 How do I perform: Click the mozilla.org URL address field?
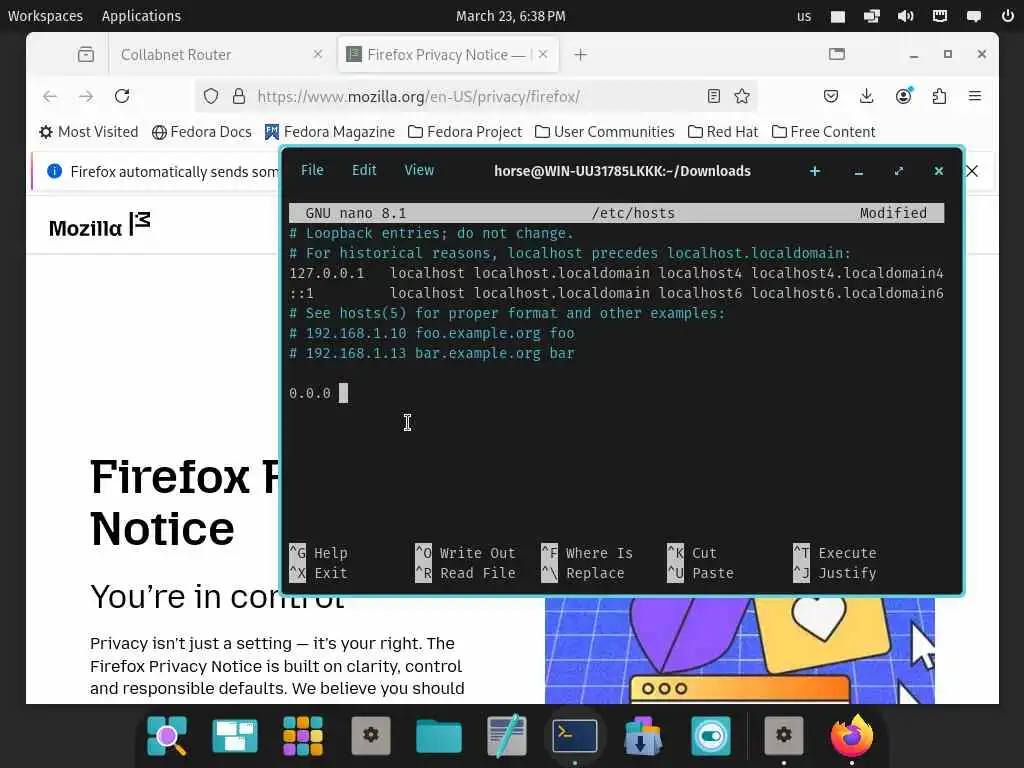pyautogui.click(x=418, y=97)
